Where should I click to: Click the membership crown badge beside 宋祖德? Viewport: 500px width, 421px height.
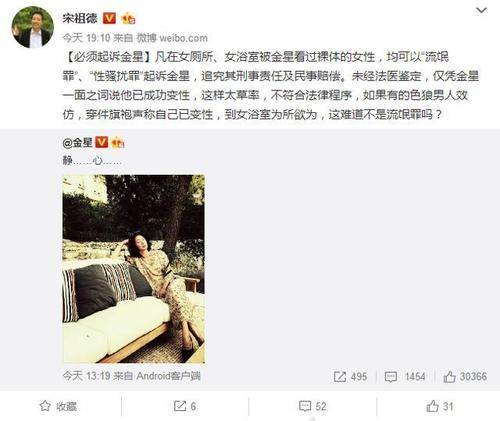click(128, 19)
